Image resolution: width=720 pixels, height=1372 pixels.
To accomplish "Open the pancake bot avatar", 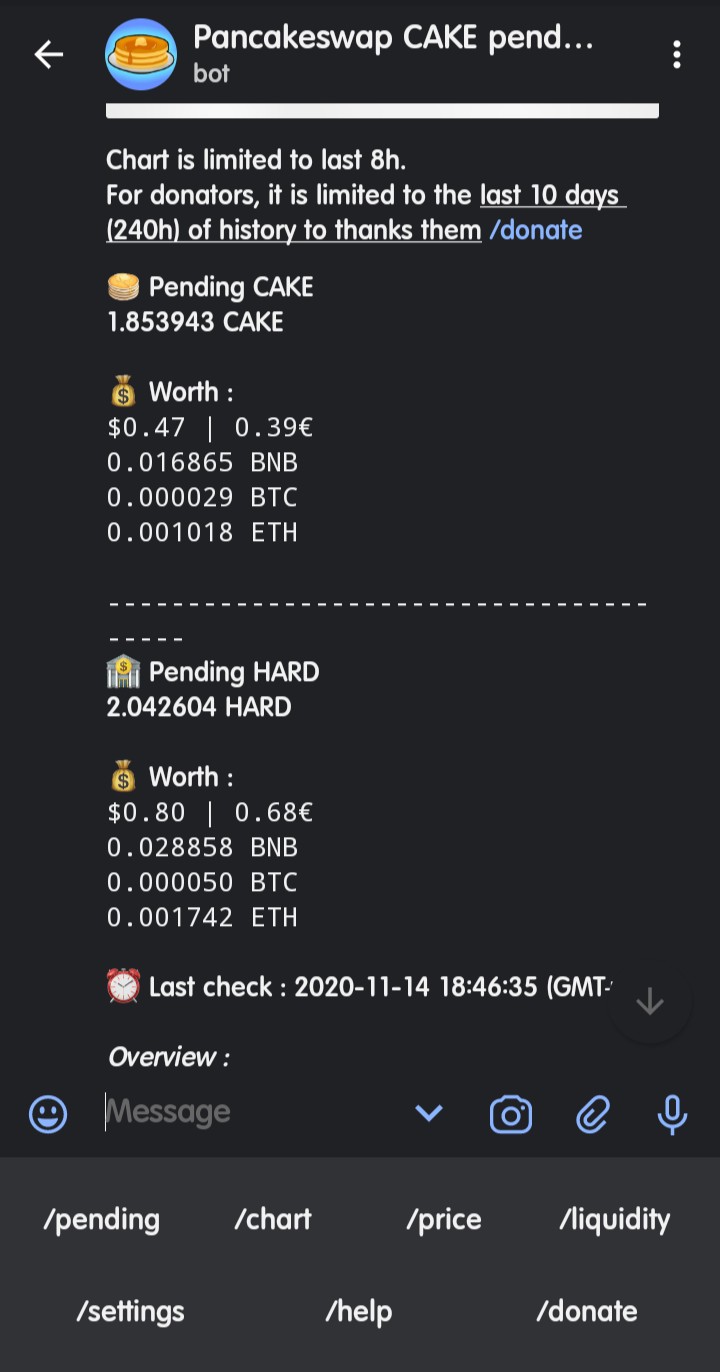I will 141,55.
